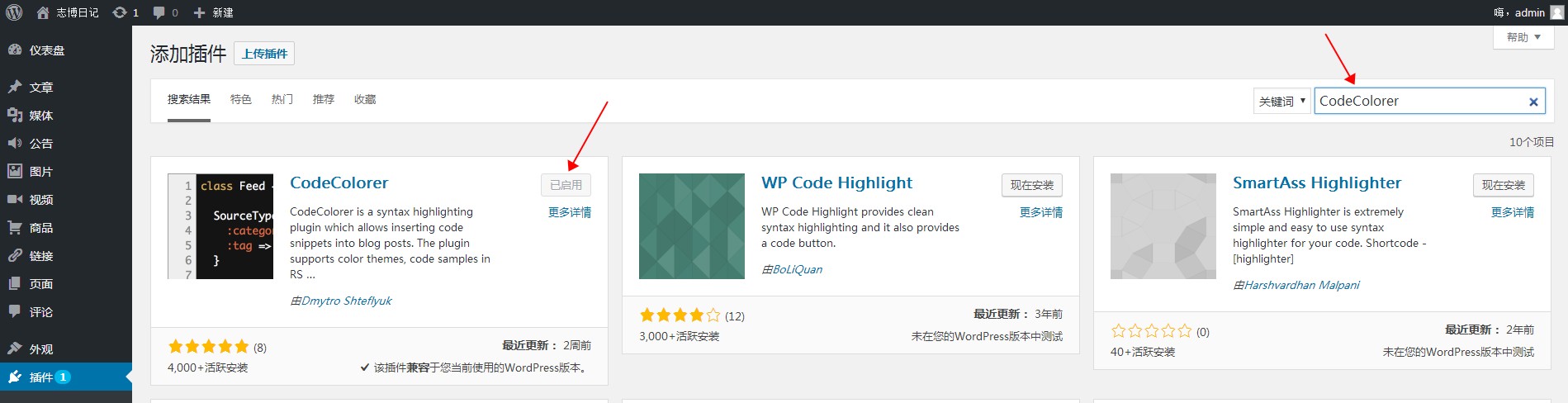Viewport: 1568px width, 403px height.
Task: Open the 媒体 sidebar menu
Action: 66,115
